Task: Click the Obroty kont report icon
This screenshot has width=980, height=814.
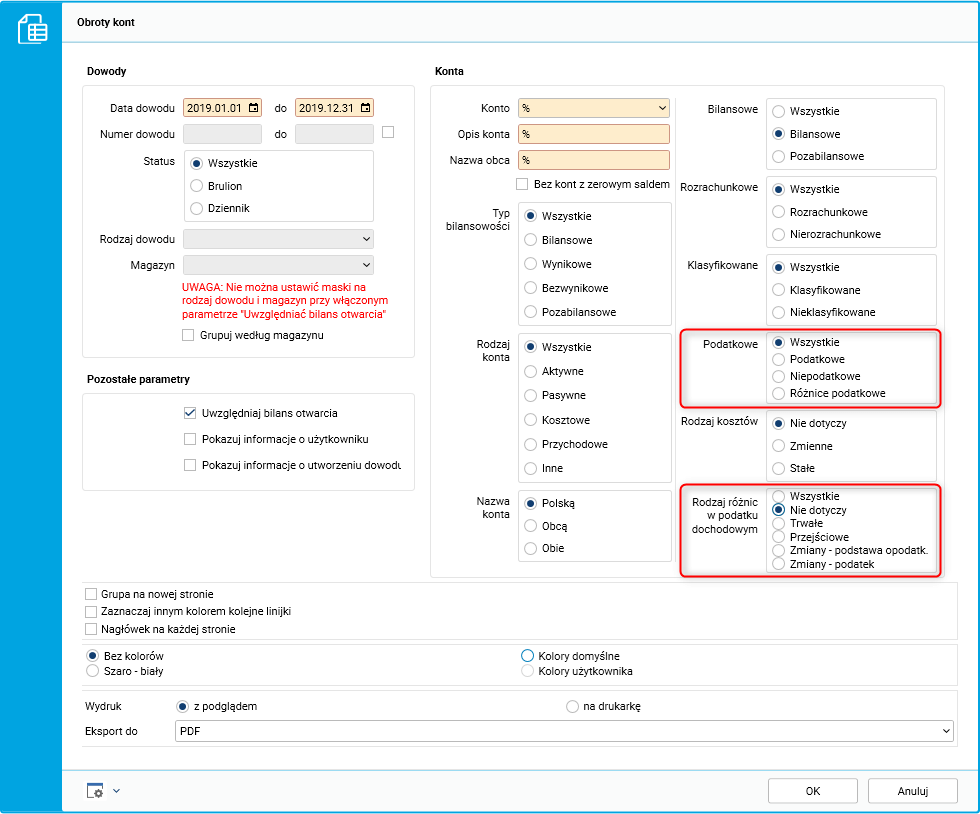Action: coord(32,29)
